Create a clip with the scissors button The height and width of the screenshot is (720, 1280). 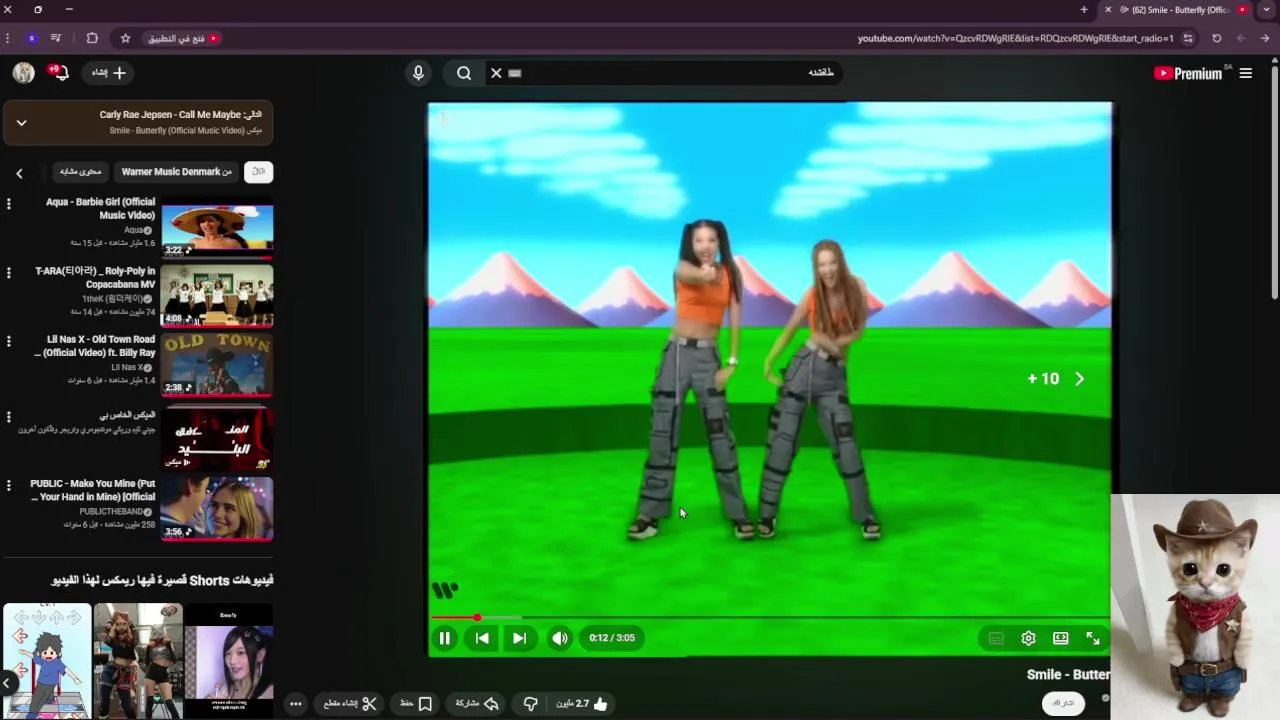(x=350, y=704)
